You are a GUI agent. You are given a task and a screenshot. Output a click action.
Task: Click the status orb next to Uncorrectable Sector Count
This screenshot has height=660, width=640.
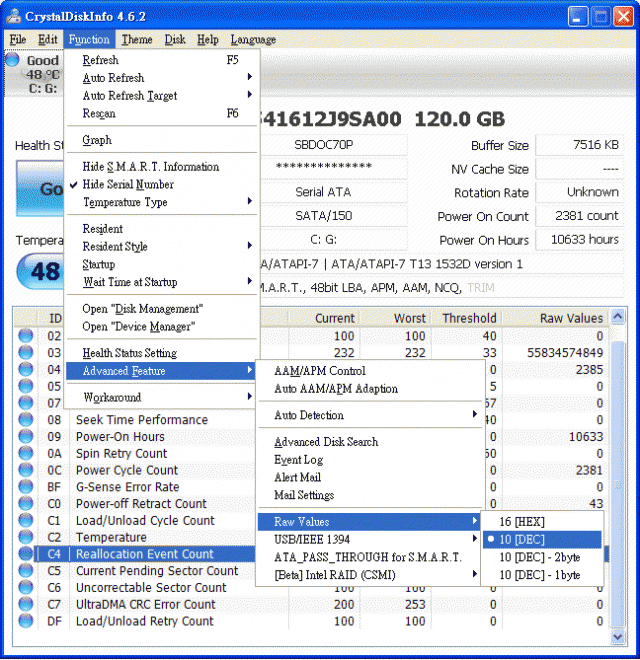tap(26, 588)
